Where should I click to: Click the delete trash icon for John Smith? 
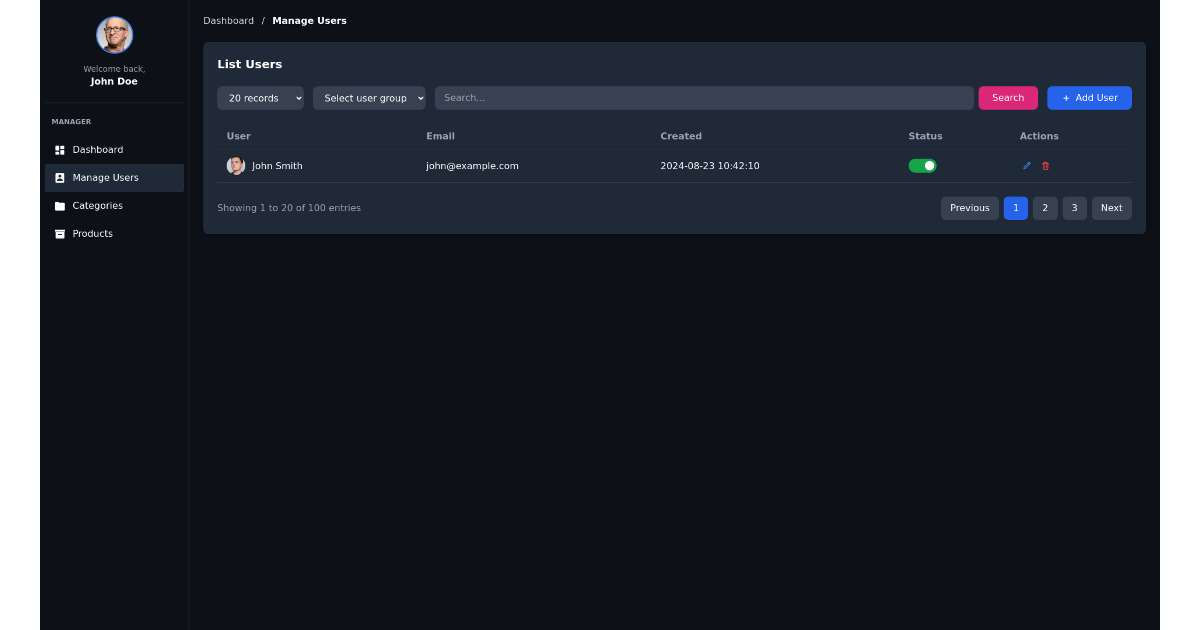click(1045, 166)
